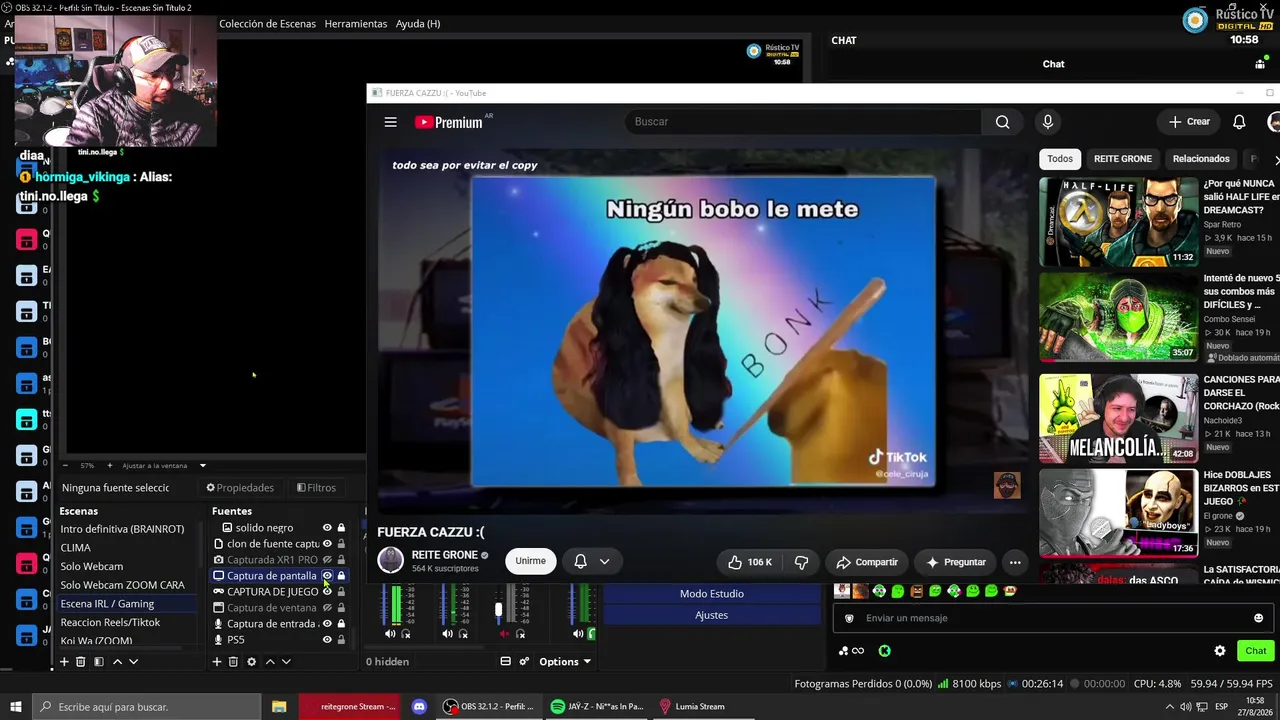Move the selected scene down

pyautogui.click(x=133, y=662)
